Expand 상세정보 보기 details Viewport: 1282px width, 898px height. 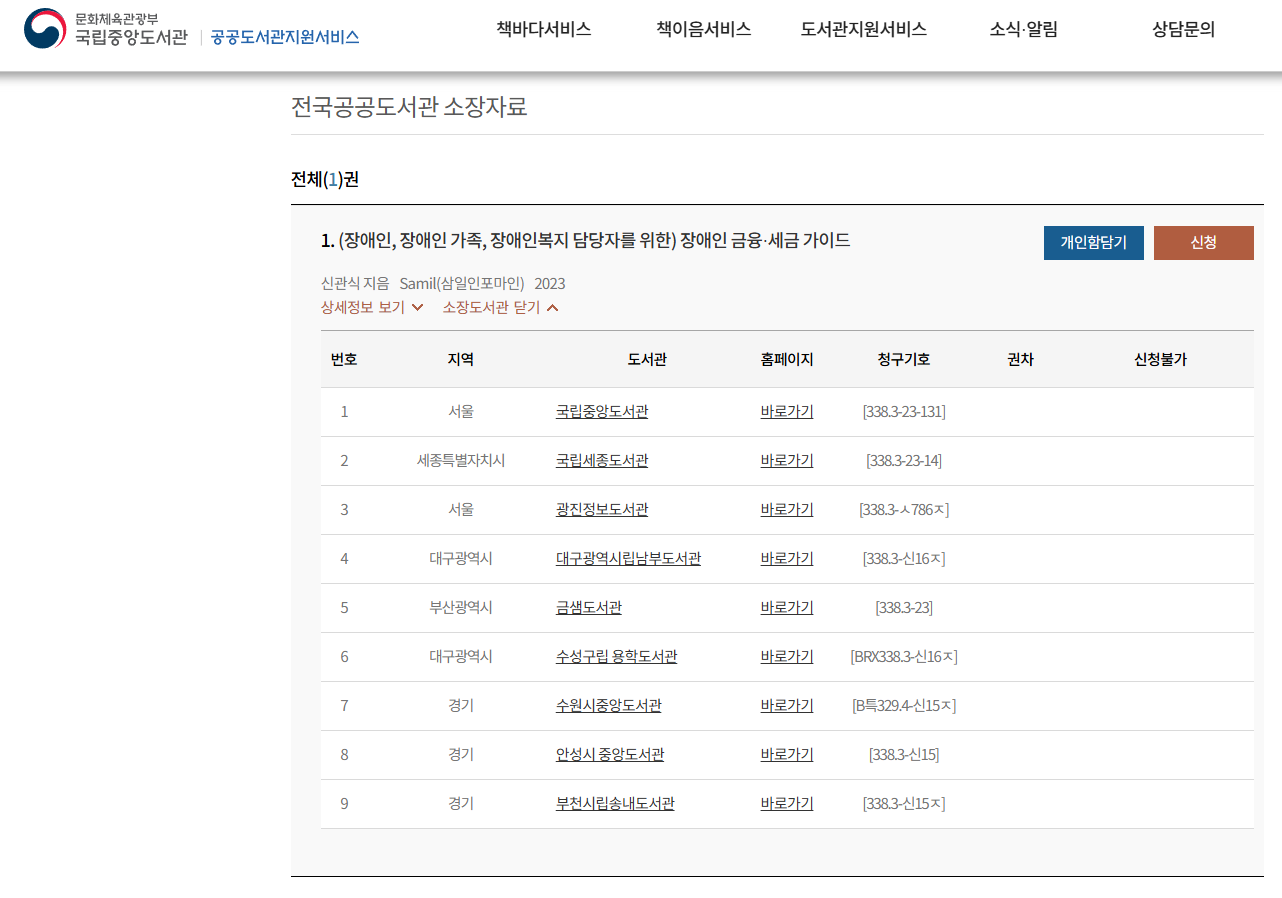(372, 307)
